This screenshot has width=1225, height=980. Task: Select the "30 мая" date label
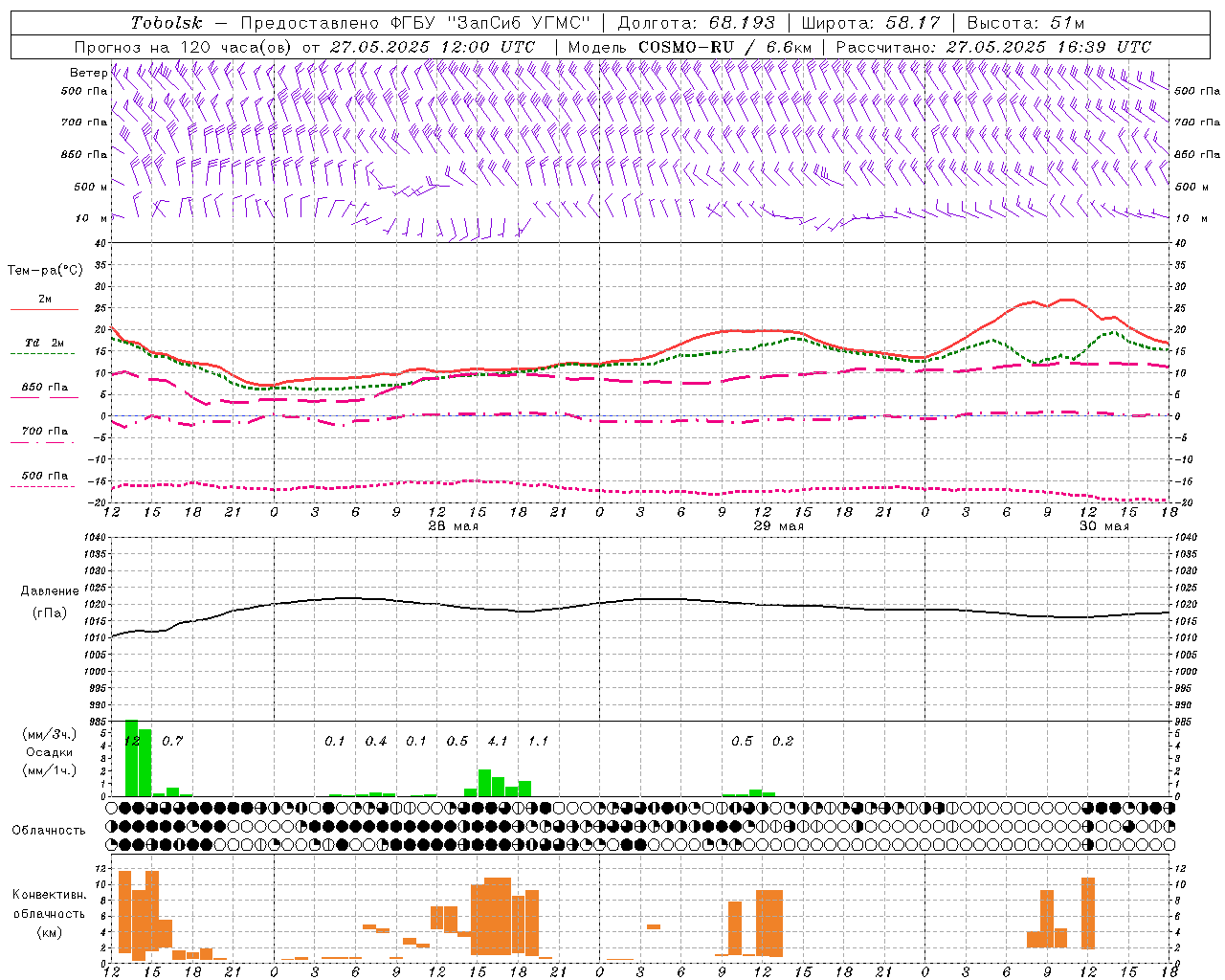point(1104,526)
